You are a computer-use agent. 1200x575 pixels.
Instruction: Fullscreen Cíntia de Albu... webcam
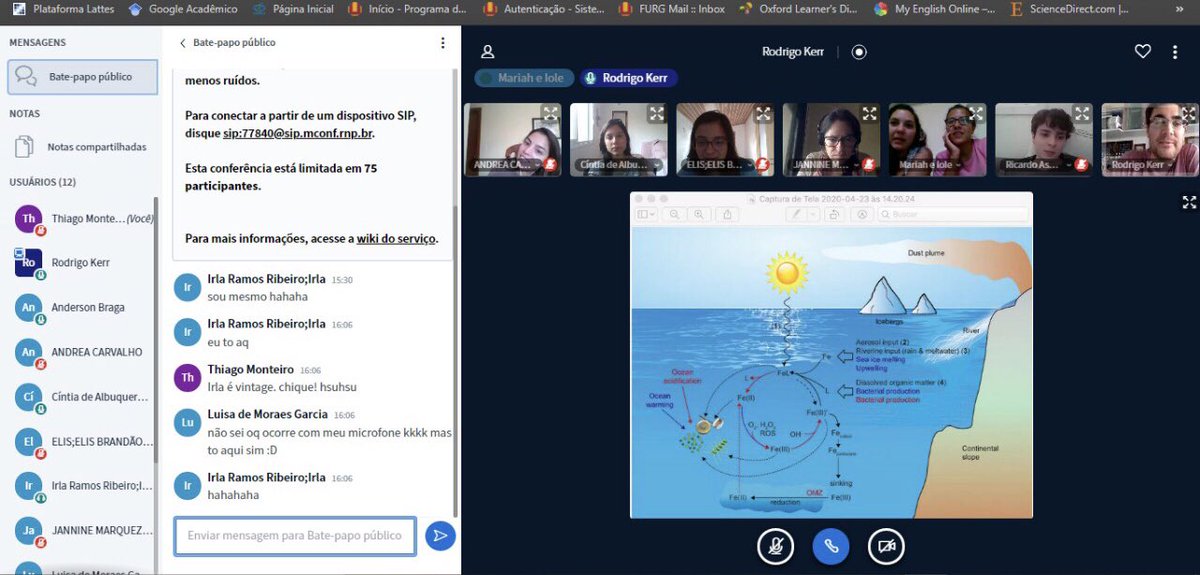click(x=656, y=113)
